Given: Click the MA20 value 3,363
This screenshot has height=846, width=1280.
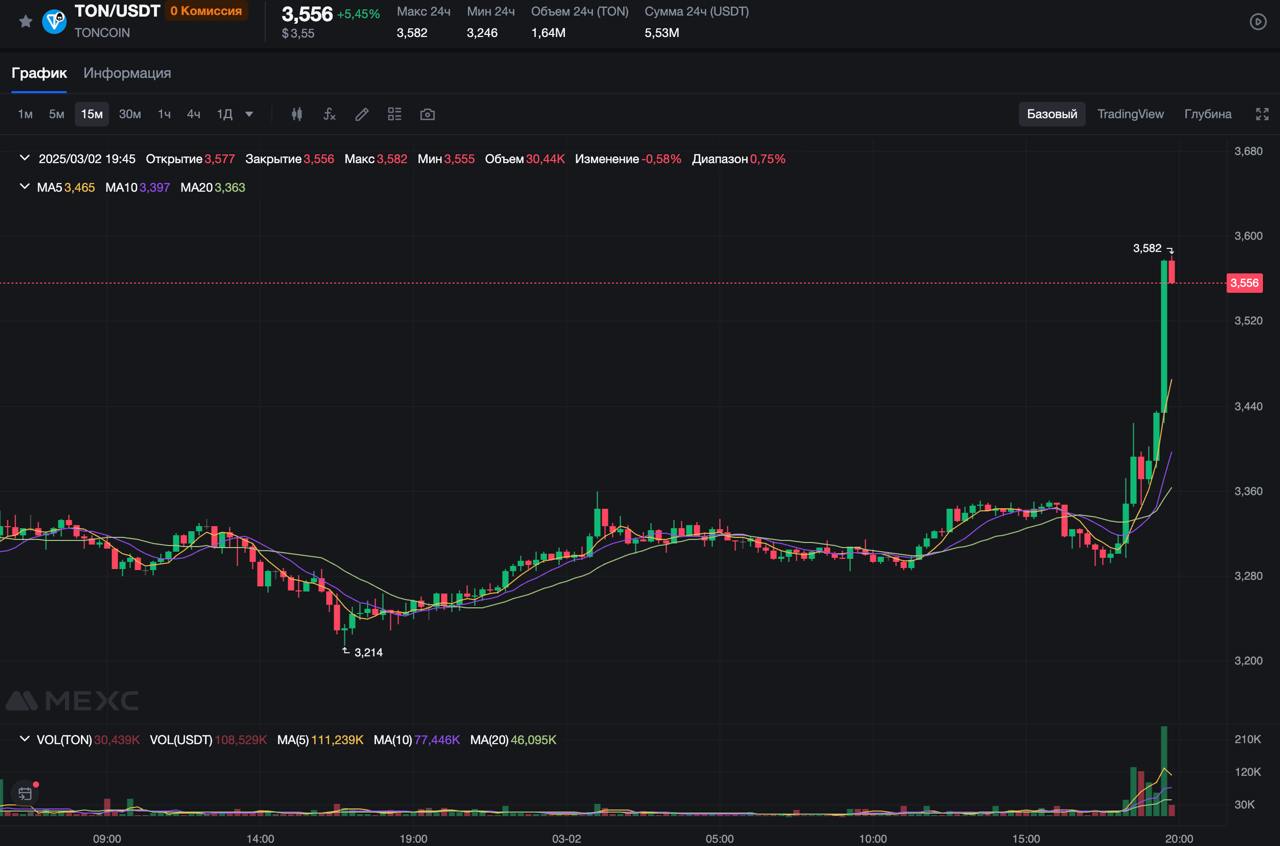Looking at the screenshot, I should 230,187.
